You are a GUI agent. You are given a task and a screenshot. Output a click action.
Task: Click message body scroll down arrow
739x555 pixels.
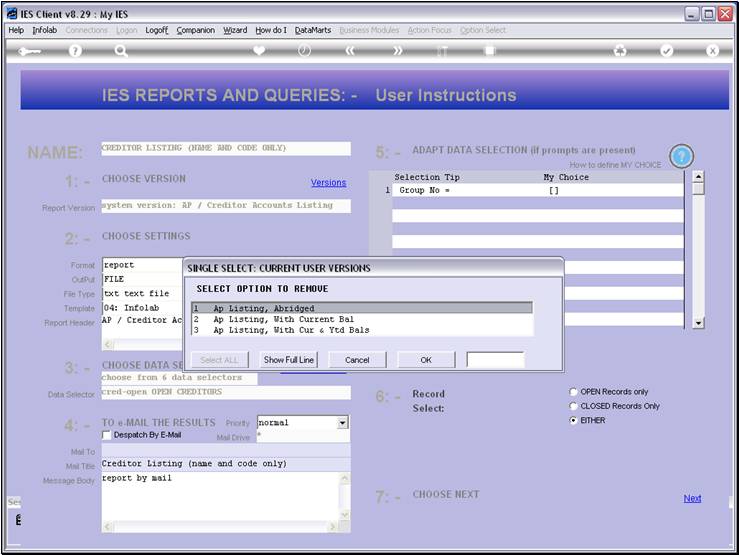pyautogui.click(x=345, y=515)
